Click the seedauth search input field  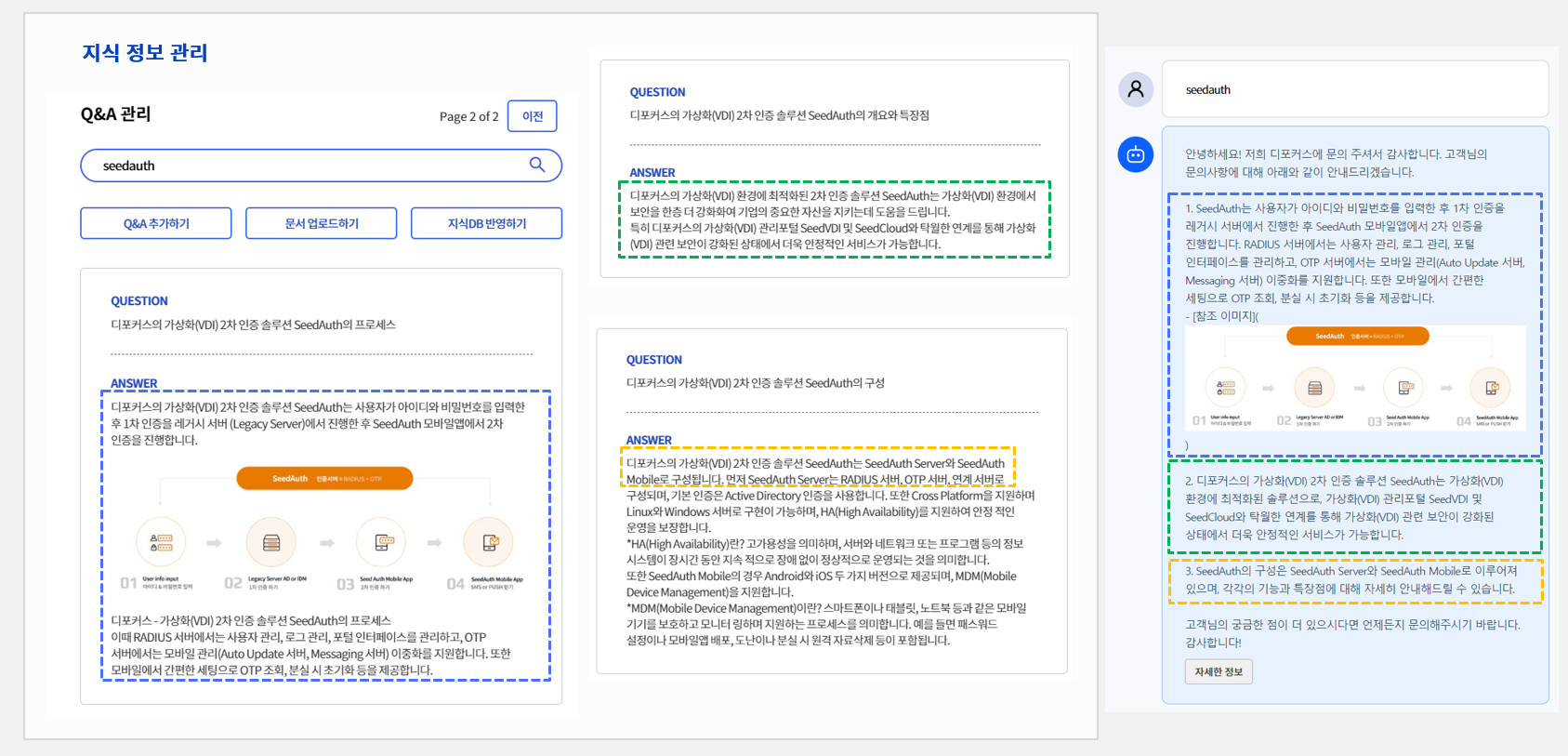[322, 166]
